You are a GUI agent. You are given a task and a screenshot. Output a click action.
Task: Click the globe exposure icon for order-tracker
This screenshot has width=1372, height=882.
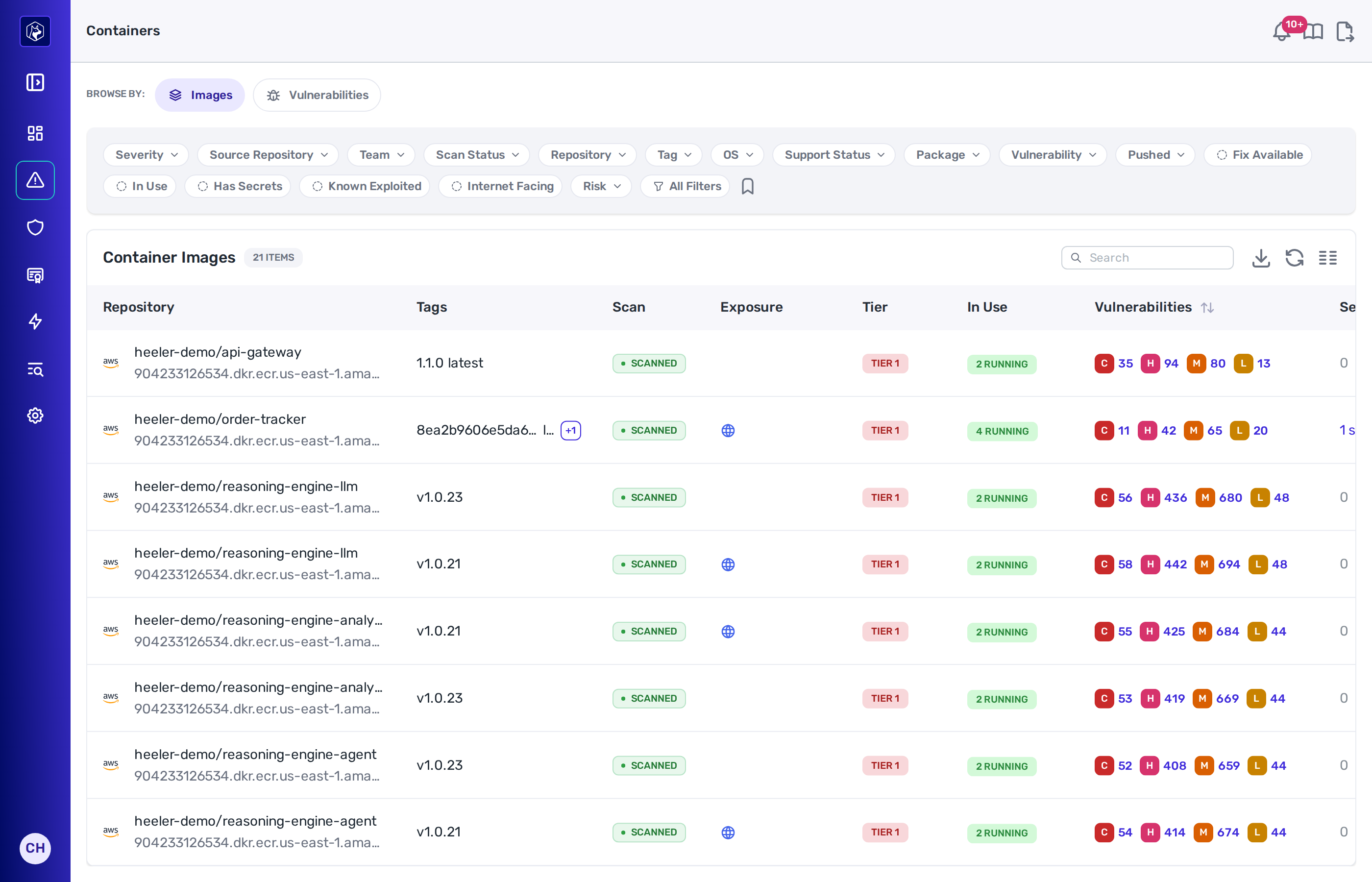(x=728, y=431)
